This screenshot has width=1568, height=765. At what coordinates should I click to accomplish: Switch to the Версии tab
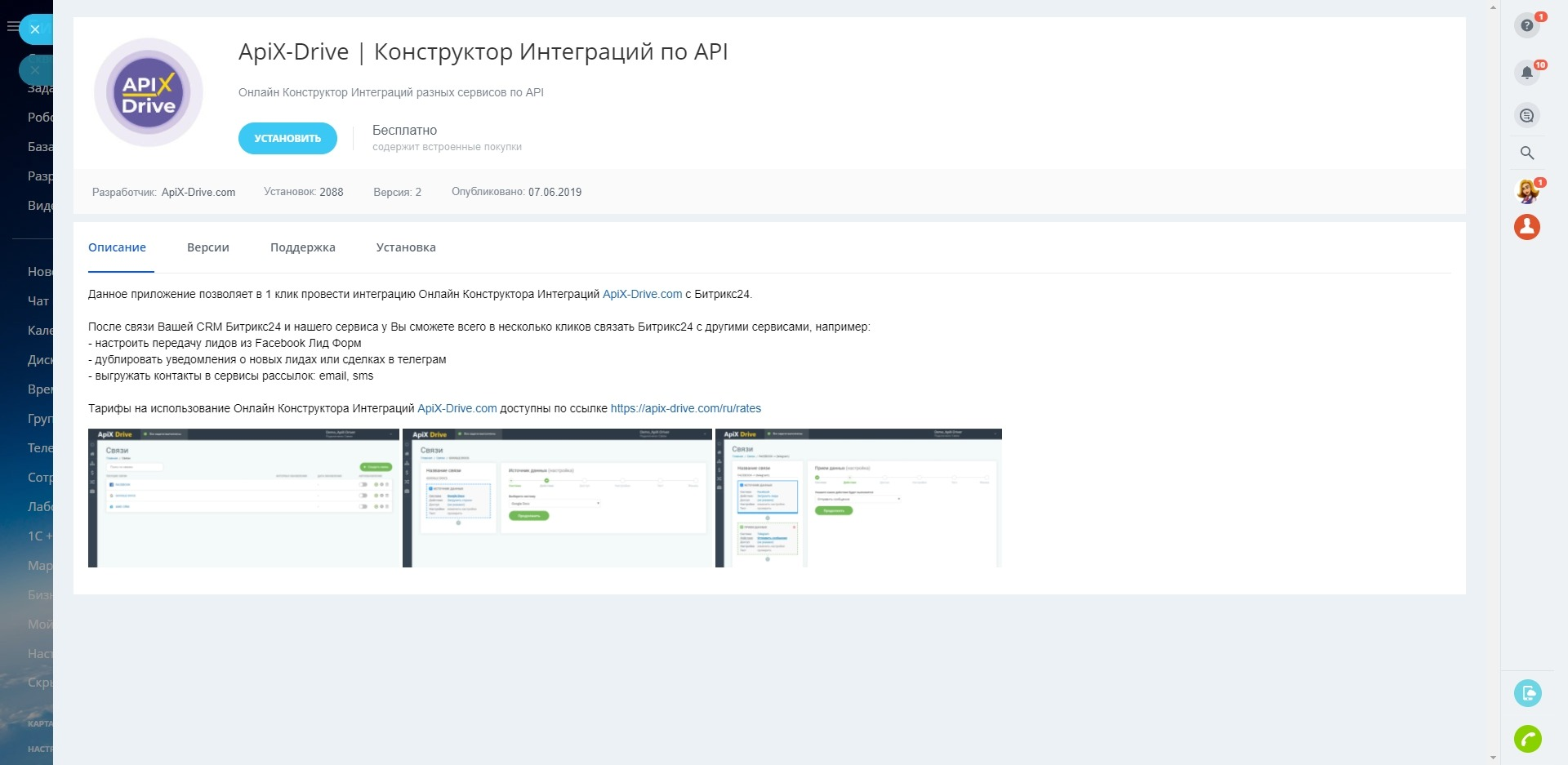pos(208,247)
